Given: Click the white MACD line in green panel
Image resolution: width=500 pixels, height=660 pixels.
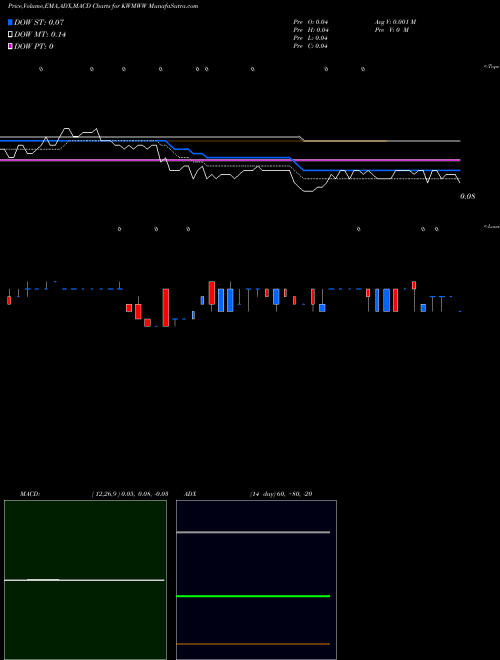Looking at the screenshot, I should click(84, 580).
